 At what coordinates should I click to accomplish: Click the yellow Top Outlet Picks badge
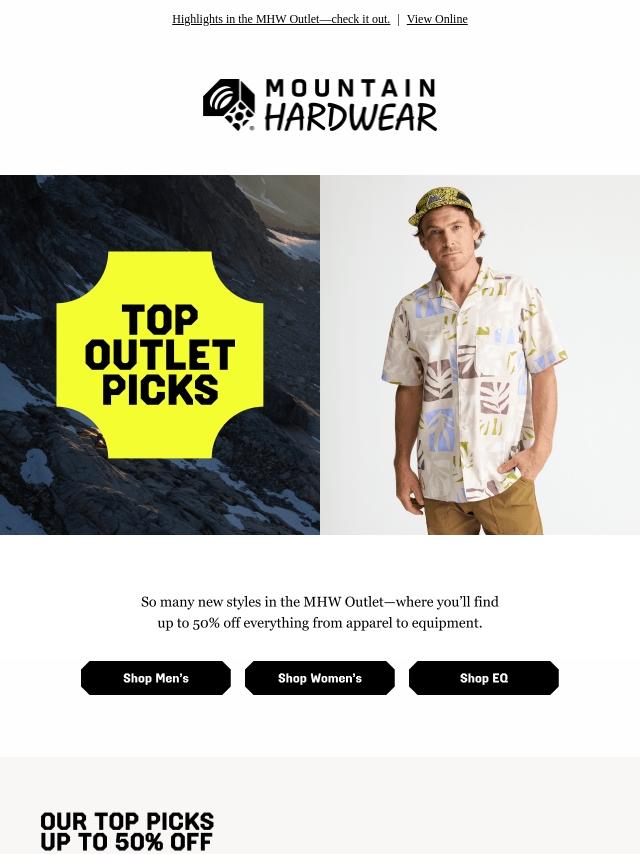[160, 355]
